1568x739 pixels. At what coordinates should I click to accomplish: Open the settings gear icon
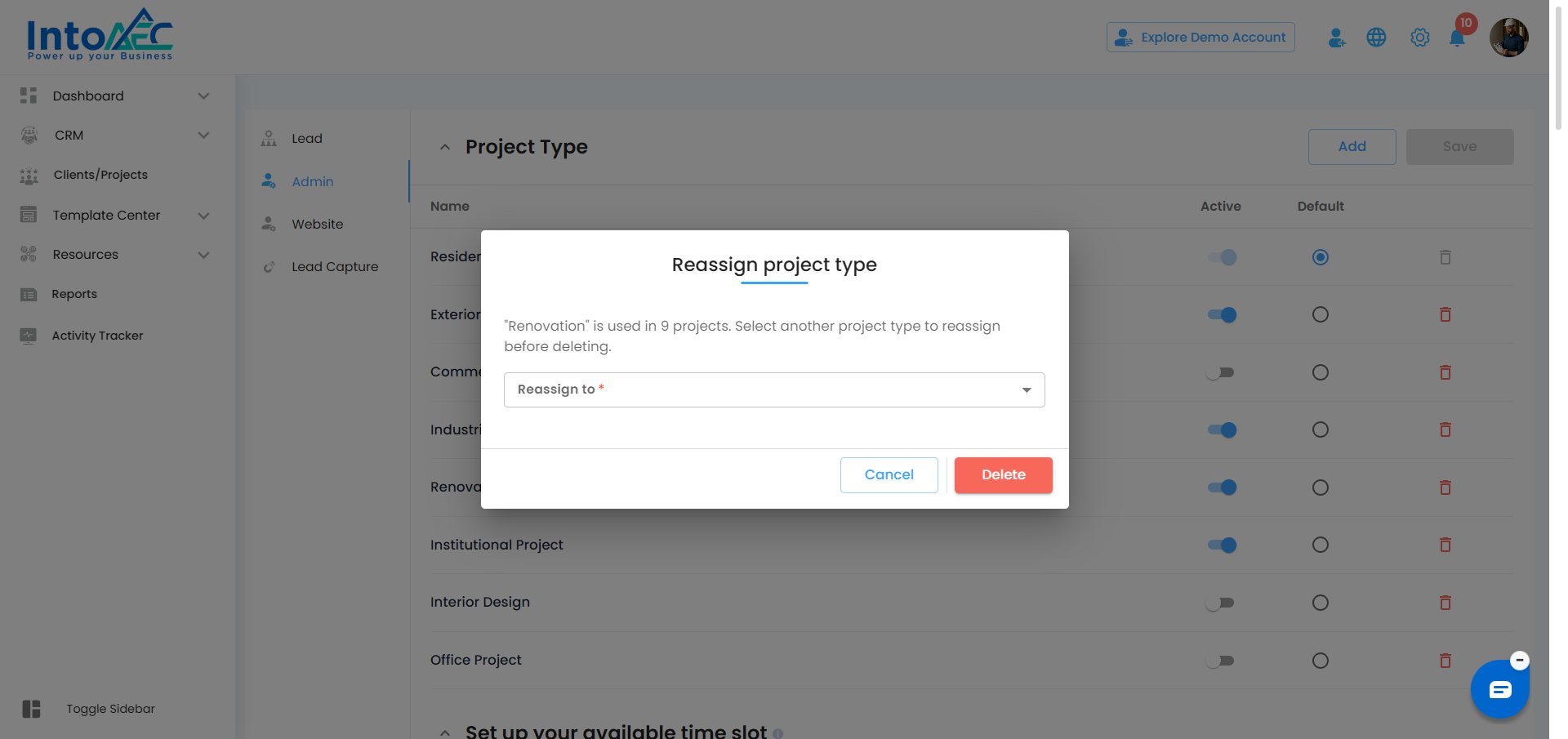coord(1420,38)
